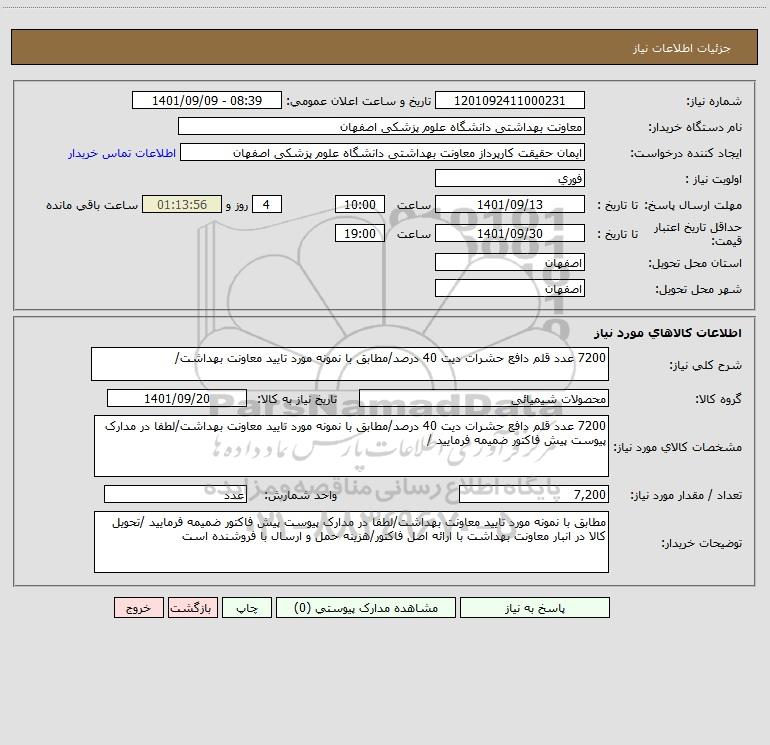Click the goods specifications text area

tap(351, 446)
